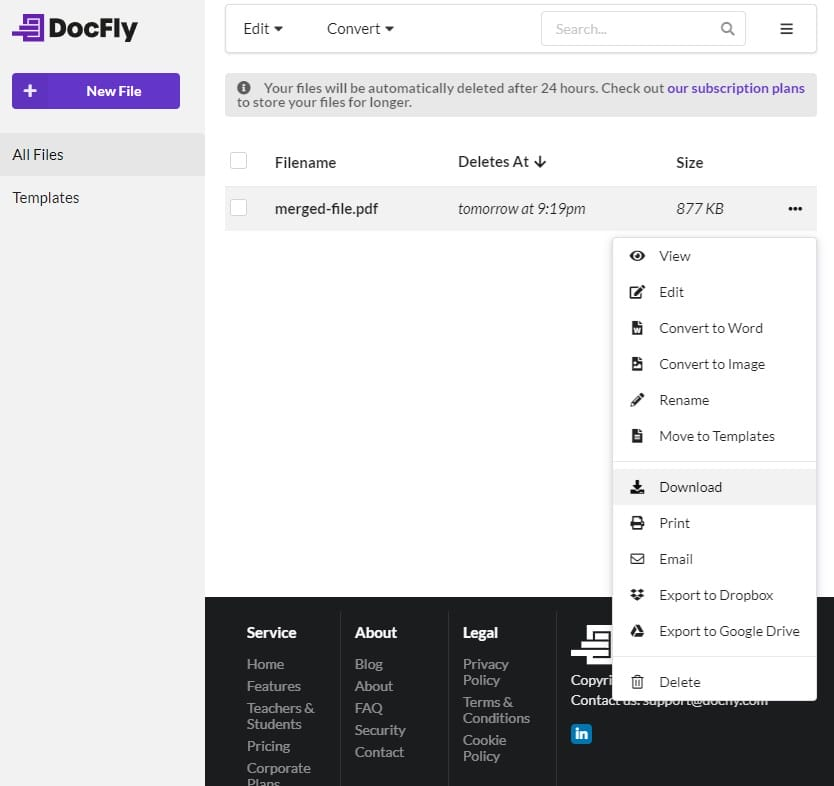Open the footer Home link
This screenshot has height=786, width=834.
click(x=265, y=664)
